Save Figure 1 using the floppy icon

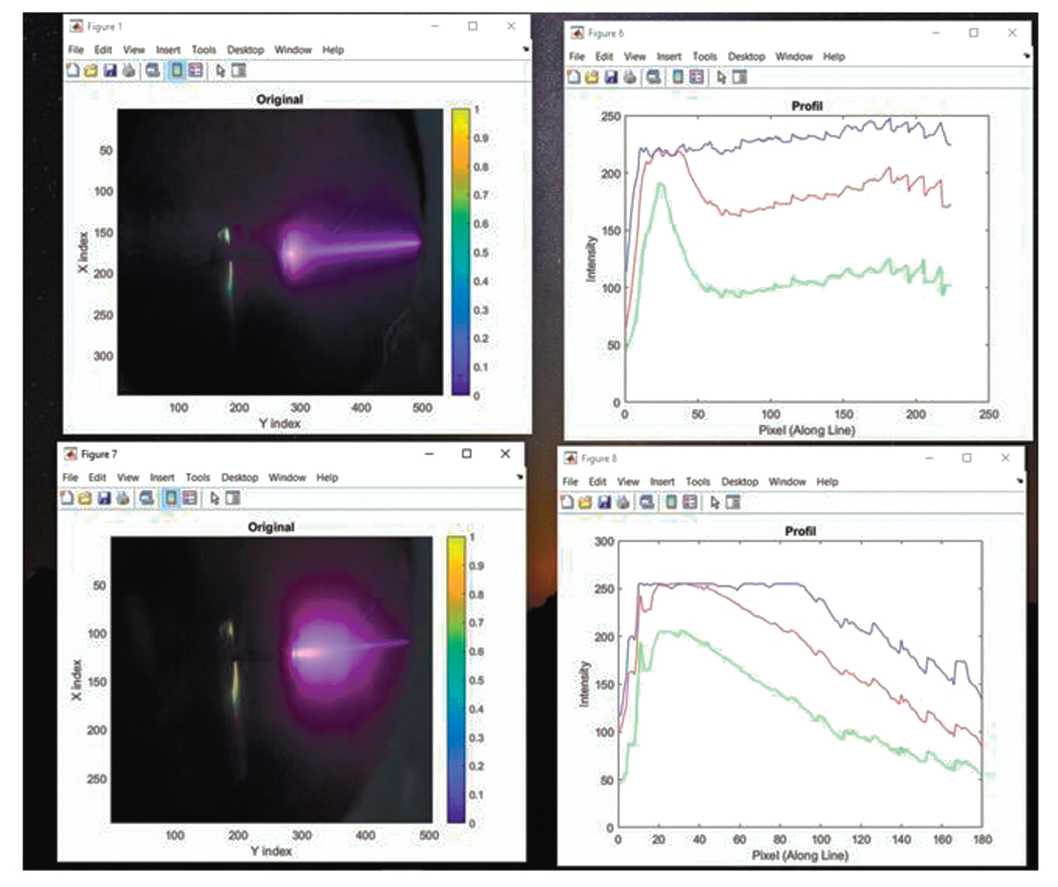[x=109, y=70]
